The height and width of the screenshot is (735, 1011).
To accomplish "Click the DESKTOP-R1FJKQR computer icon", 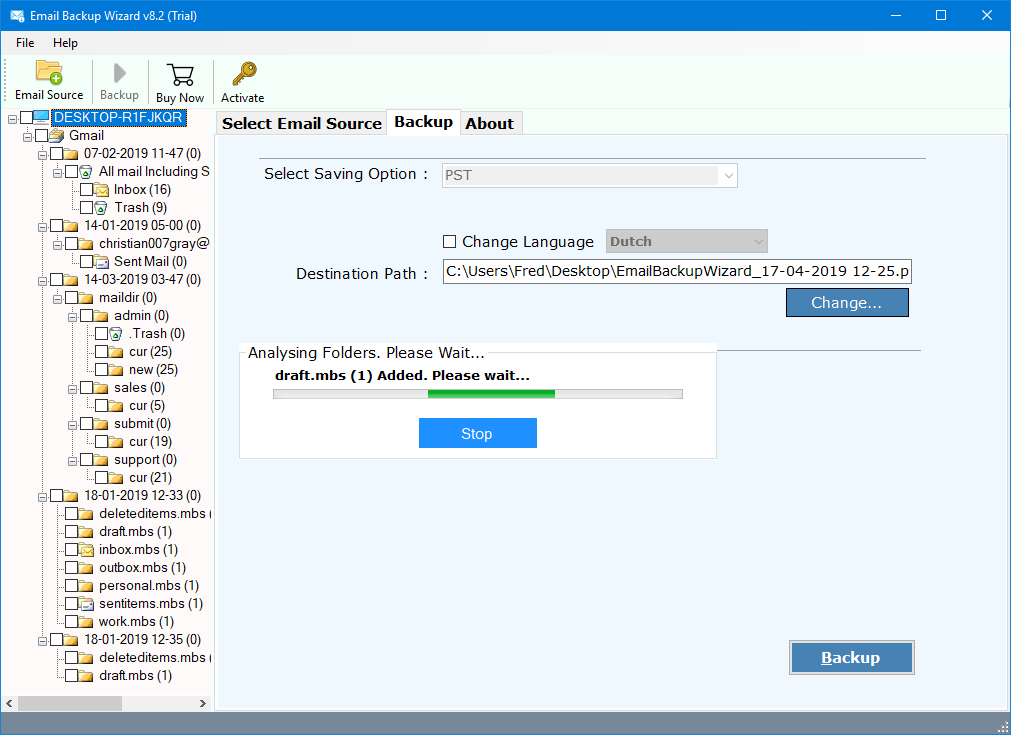I will [41, 117].
